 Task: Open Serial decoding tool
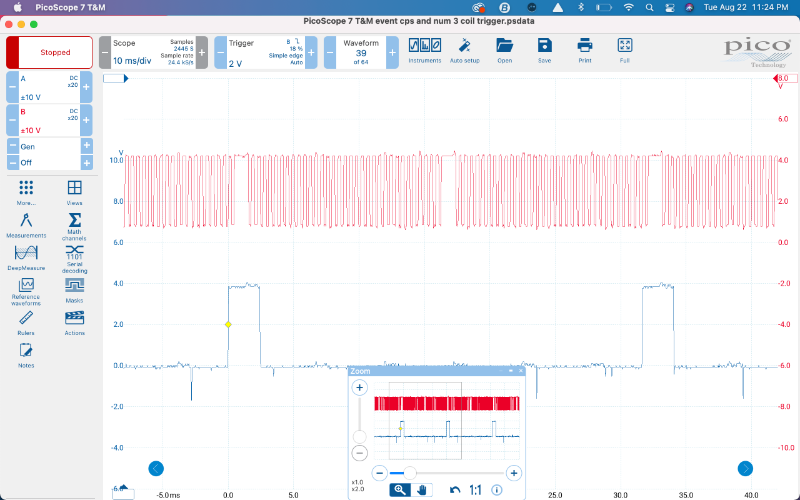click(74, 257)
